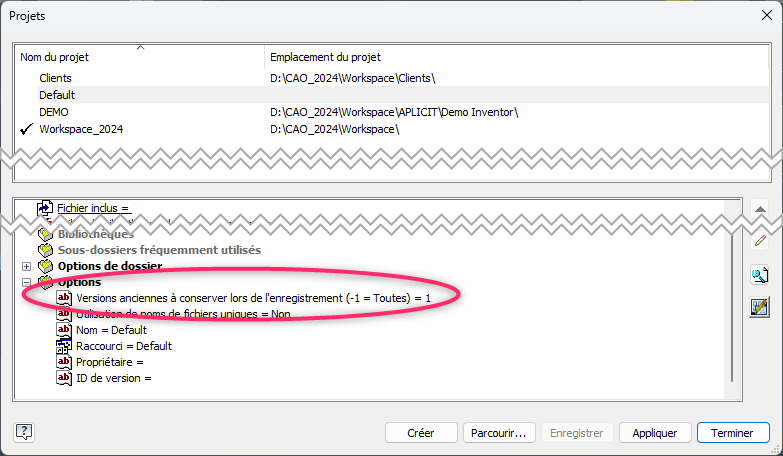Viewport: 783px width, 456px height.
Task: Click the Fichier inclus icon
Action: [x=45, y=208]
